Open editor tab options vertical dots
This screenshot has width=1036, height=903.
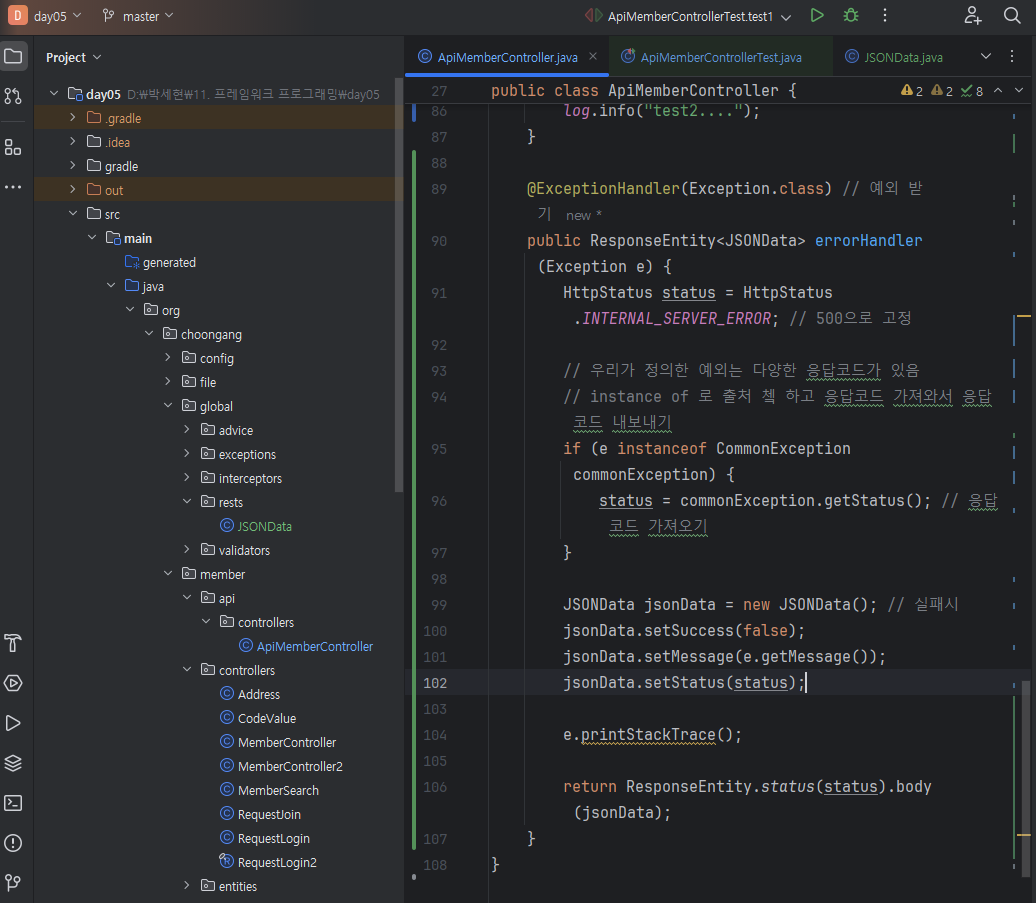tap(1012, 57)
